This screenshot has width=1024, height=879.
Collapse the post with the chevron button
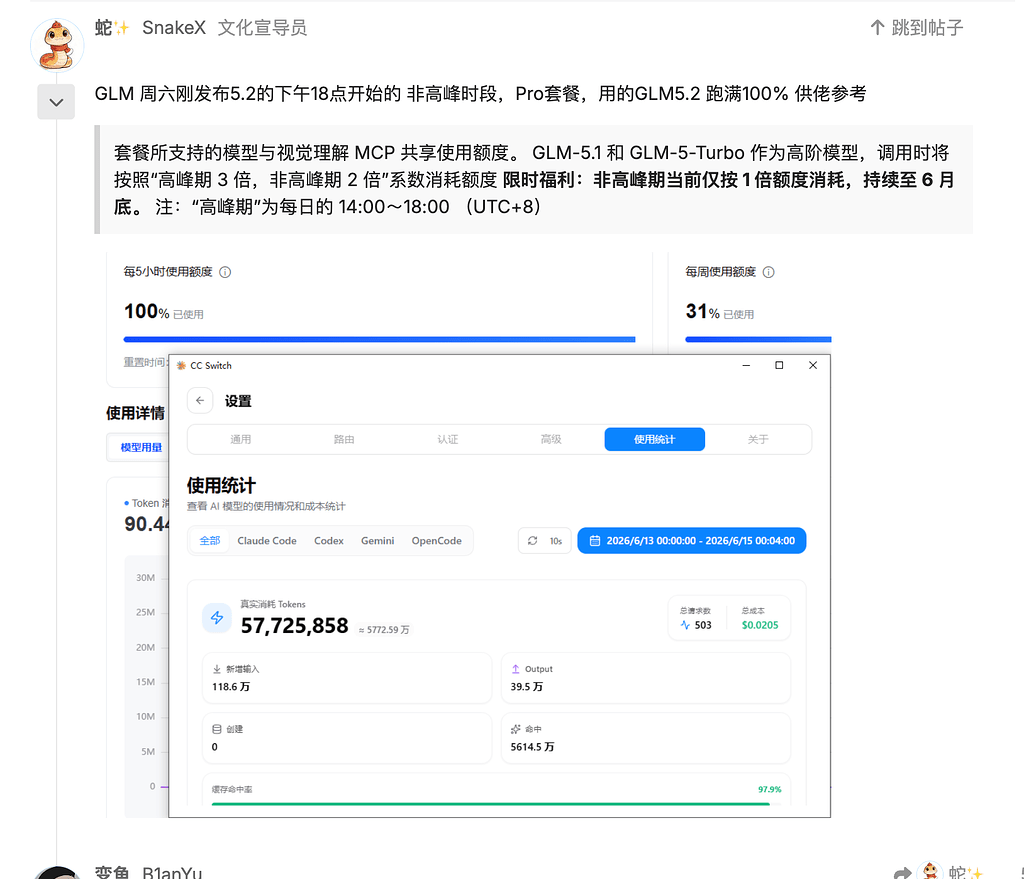(56, 102)
